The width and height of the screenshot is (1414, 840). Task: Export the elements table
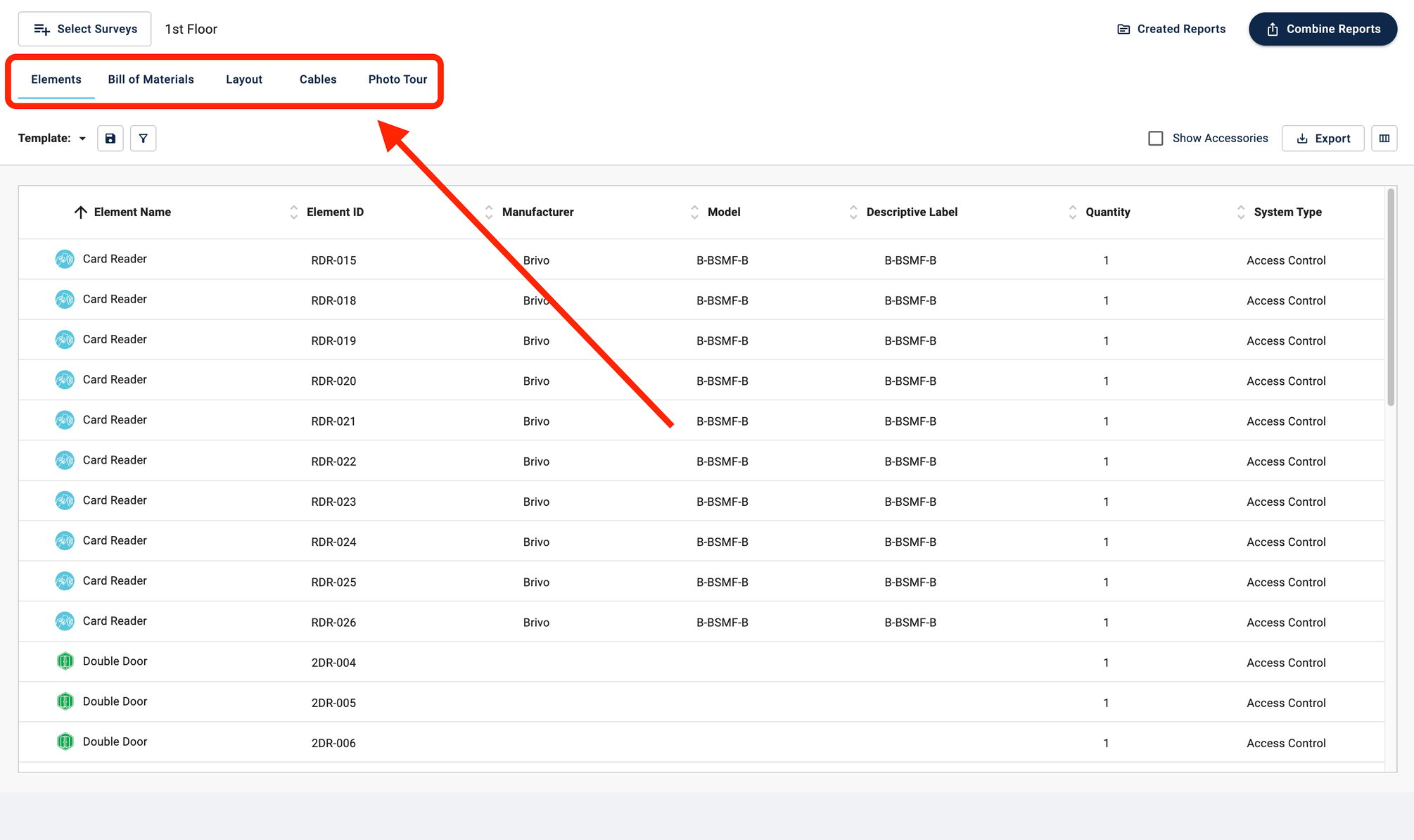[x=1323, y=139]
